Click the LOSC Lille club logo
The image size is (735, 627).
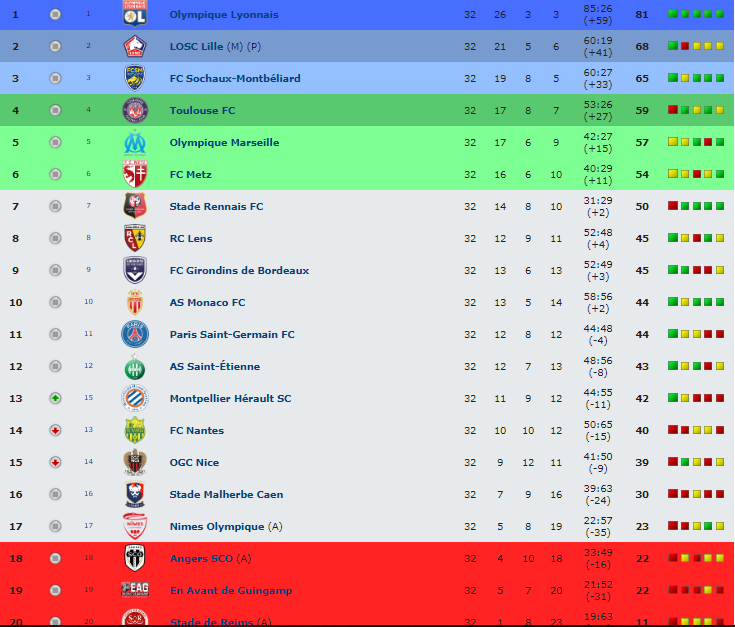point(135,46)
